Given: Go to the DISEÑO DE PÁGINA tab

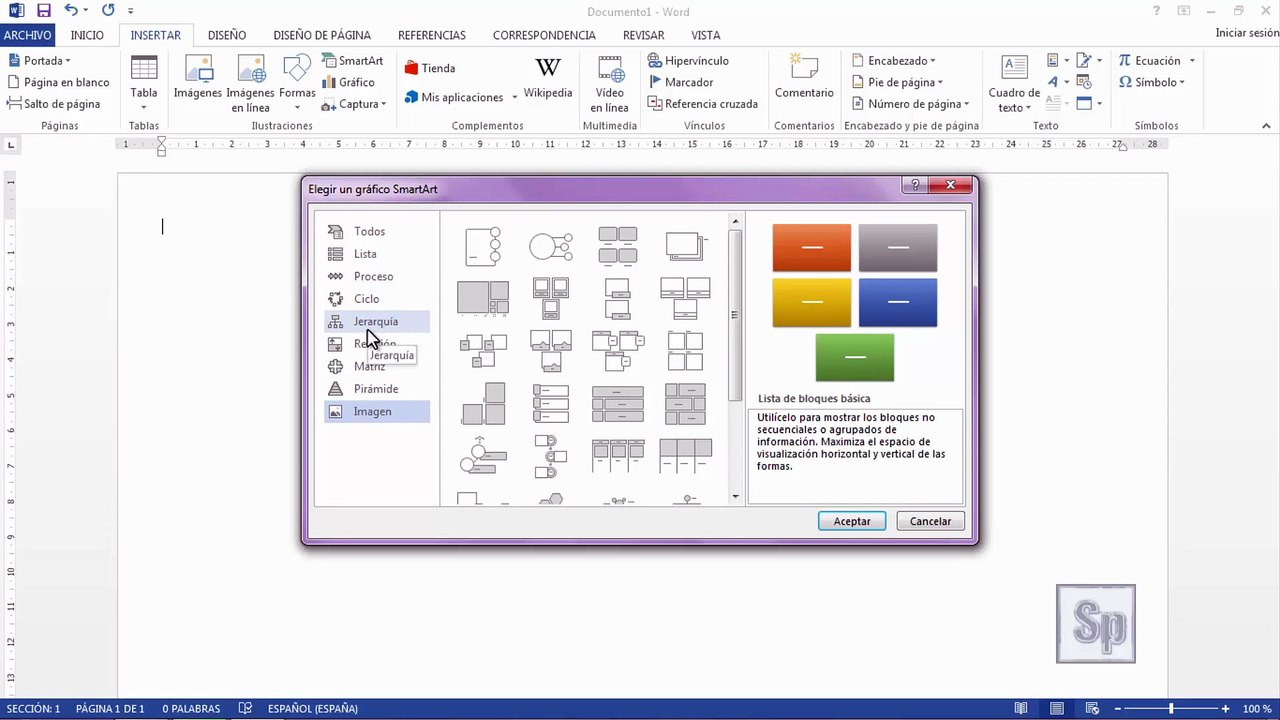Looking at the screenshot, I should point(322,35).
